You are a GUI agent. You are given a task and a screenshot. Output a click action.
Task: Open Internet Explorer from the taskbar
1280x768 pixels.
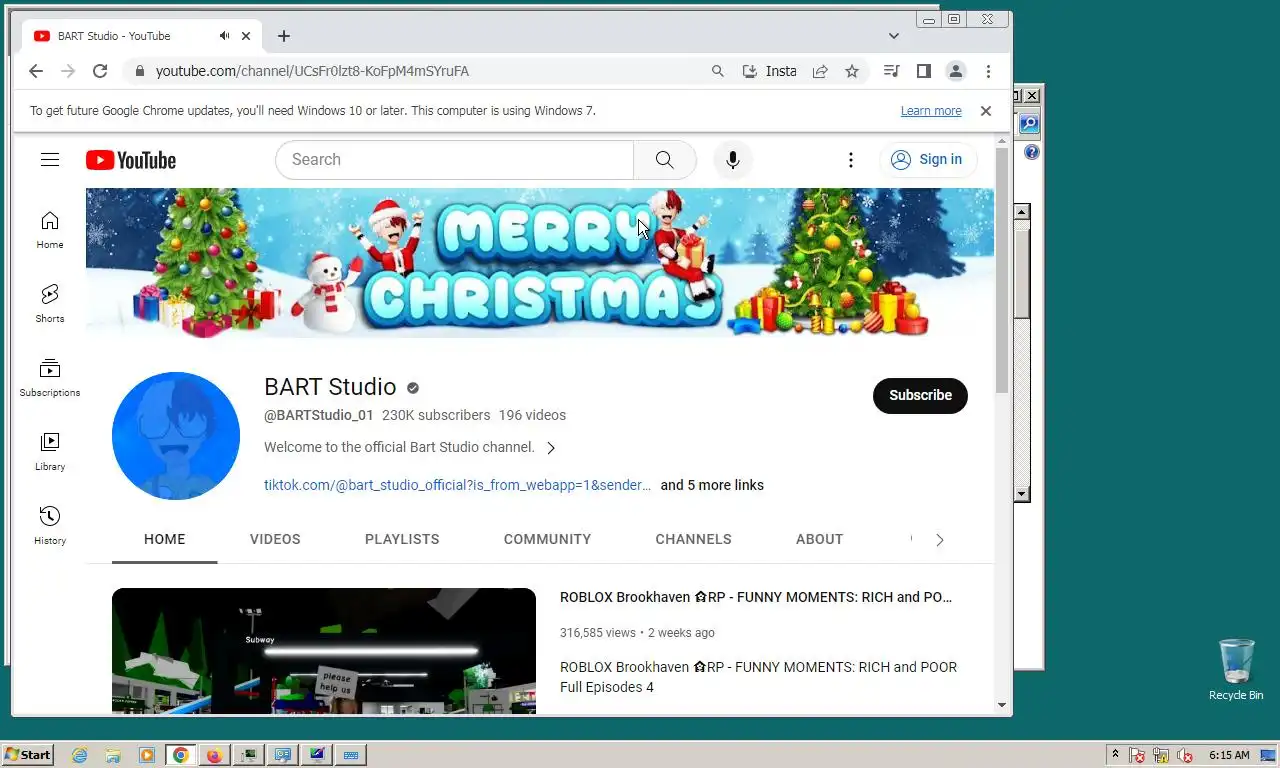80,755
